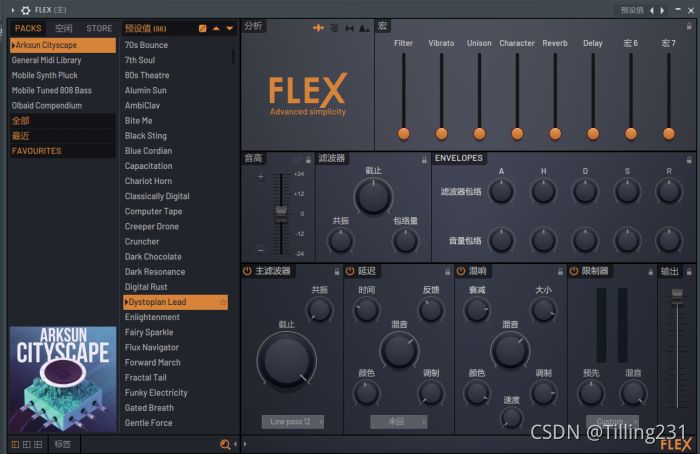Open the plugin settings gear icon
Image resolution: width=700 pixels, height=454 pixels.
point(26,10)
